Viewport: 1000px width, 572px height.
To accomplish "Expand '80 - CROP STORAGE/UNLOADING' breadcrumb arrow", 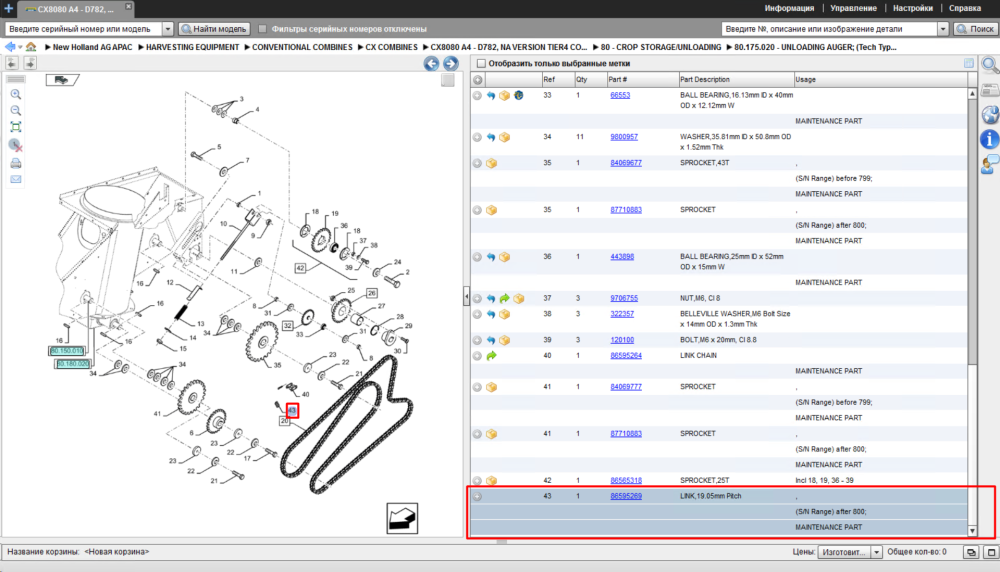I will point(596,47).
